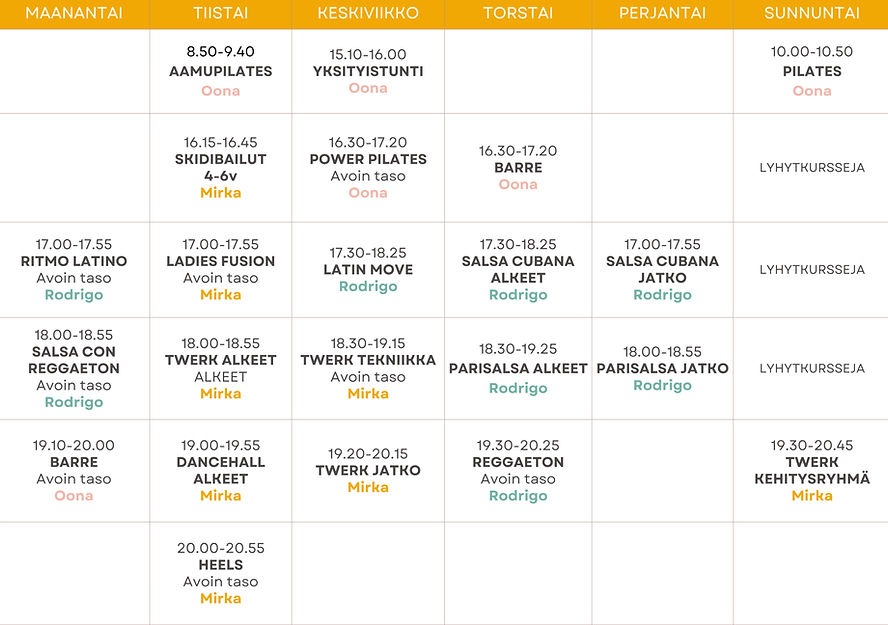The height and width of the screenshot is (625, 888).
Task: Select the KESKIVIIKKO column header
Action: [368, 13]
